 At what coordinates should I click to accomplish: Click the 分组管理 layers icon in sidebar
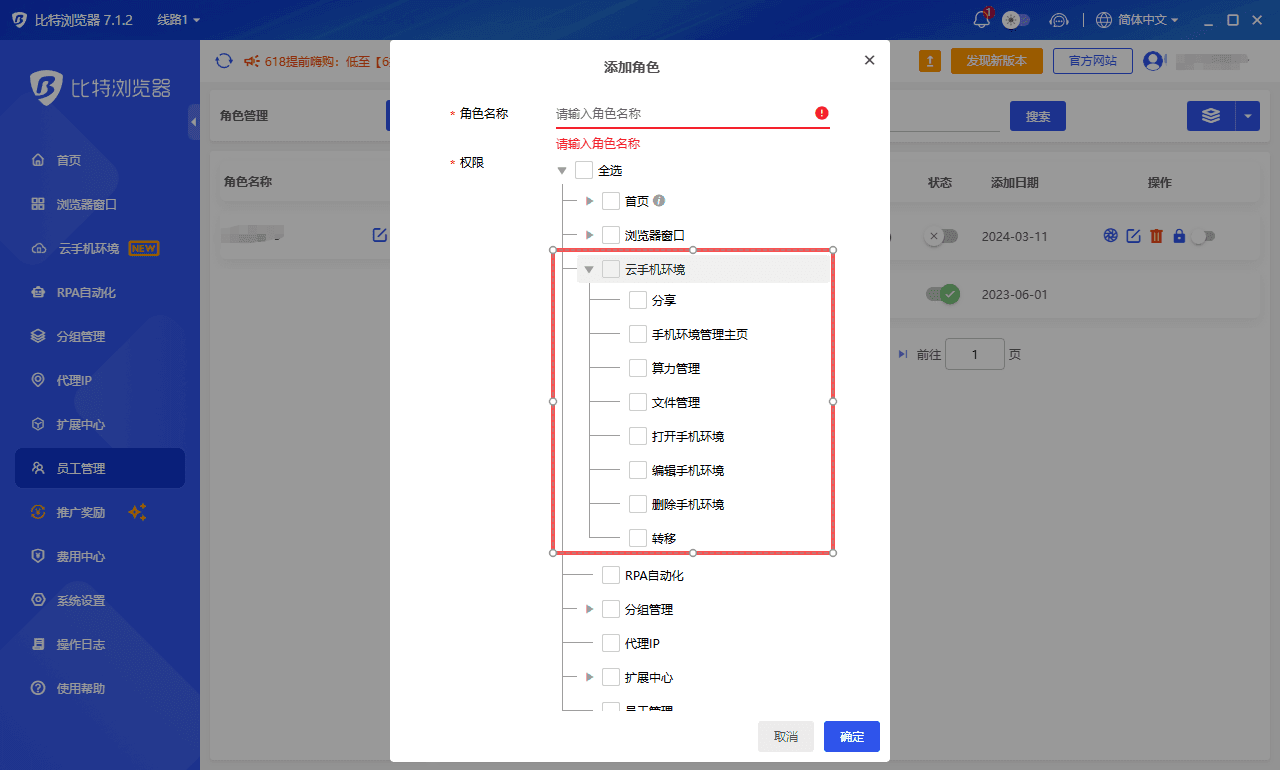tap(38, 336)
